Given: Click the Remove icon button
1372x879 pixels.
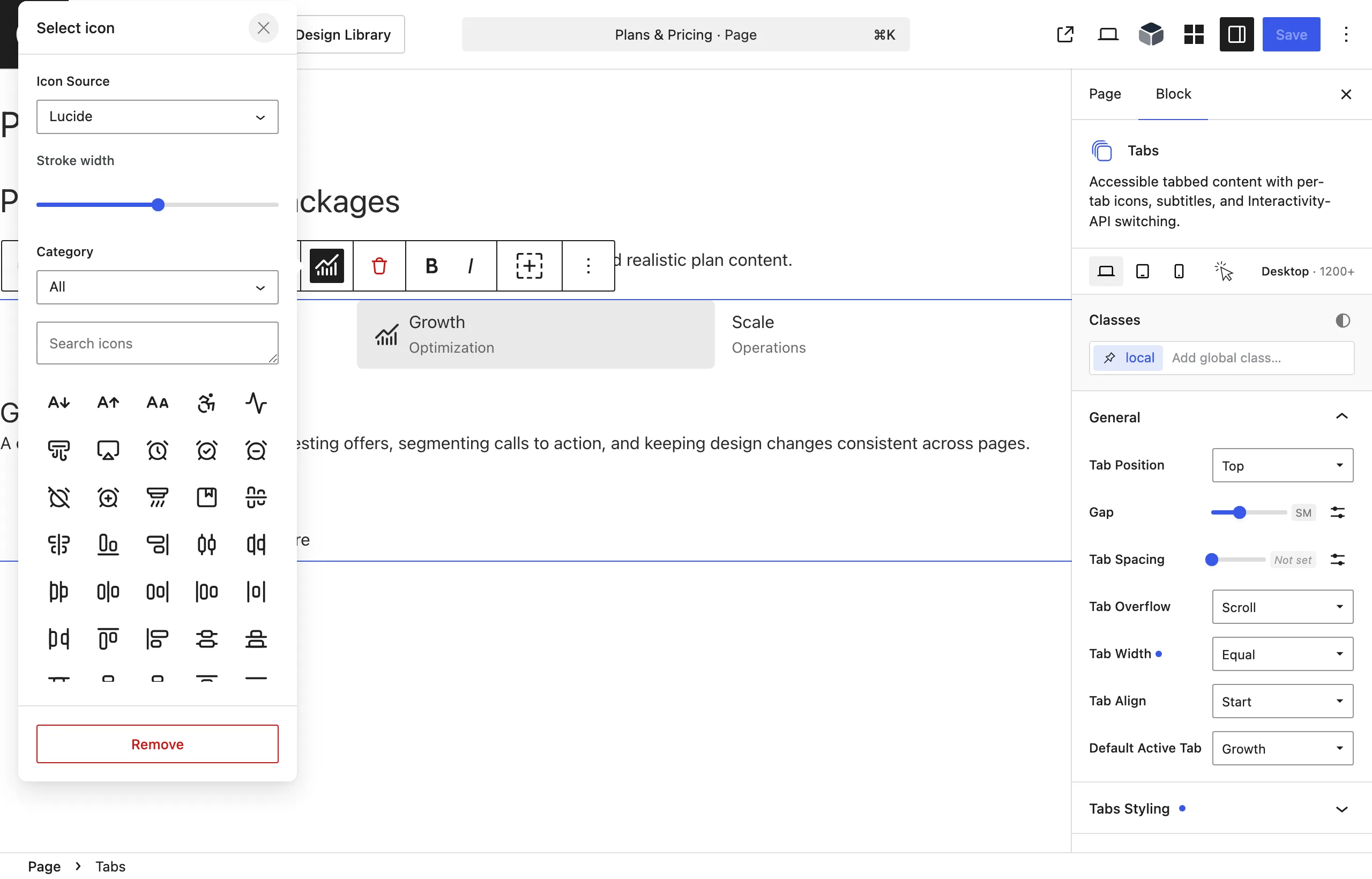Looking at the screenshot, I should click(x=158, y=744).
